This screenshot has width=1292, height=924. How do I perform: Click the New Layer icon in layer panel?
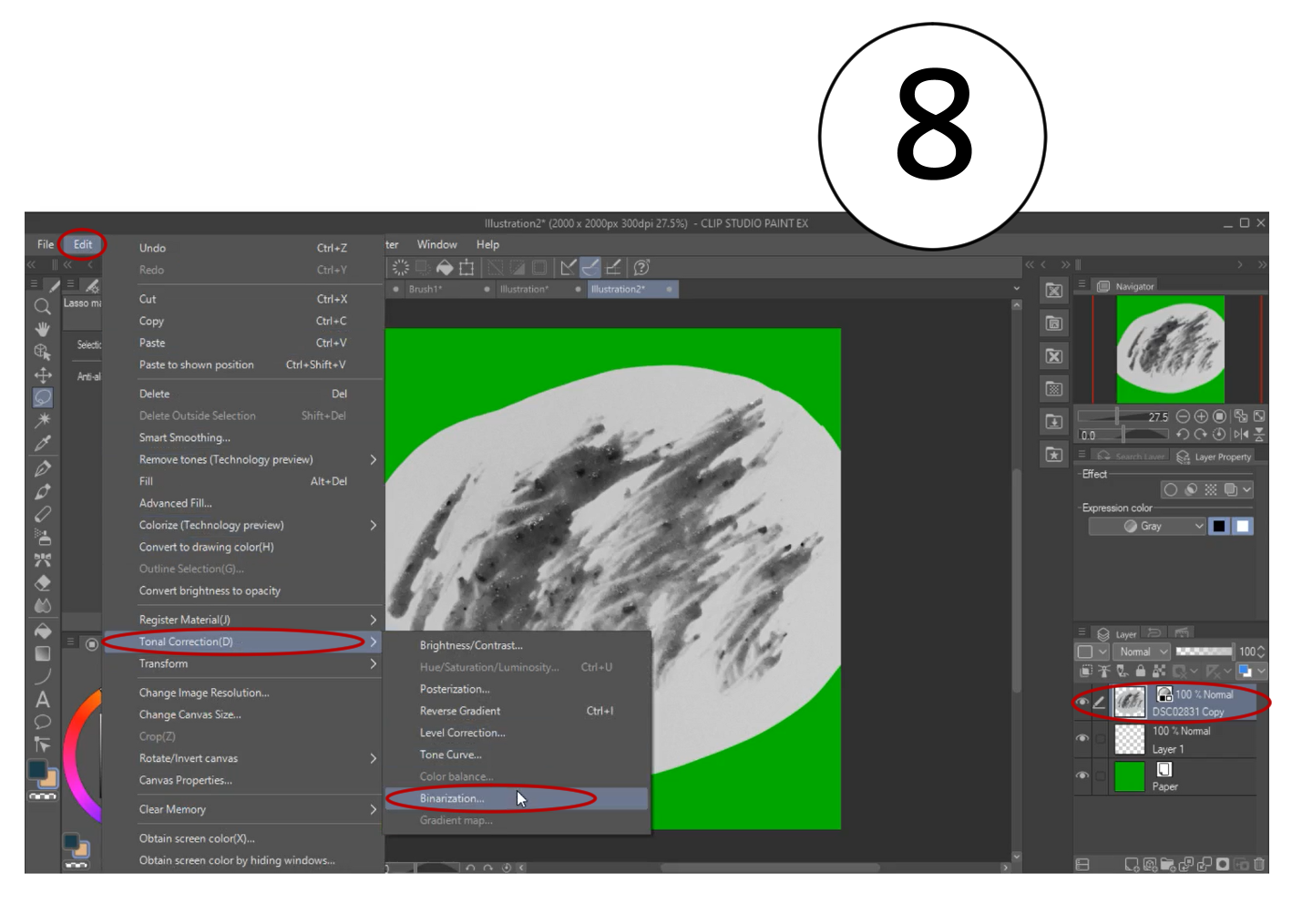pos(1131,863)
